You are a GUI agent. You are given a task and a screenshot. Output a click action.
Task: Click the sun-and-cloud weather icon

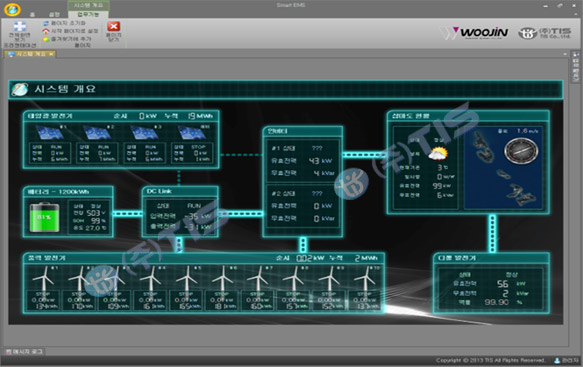tap(438, 153)
